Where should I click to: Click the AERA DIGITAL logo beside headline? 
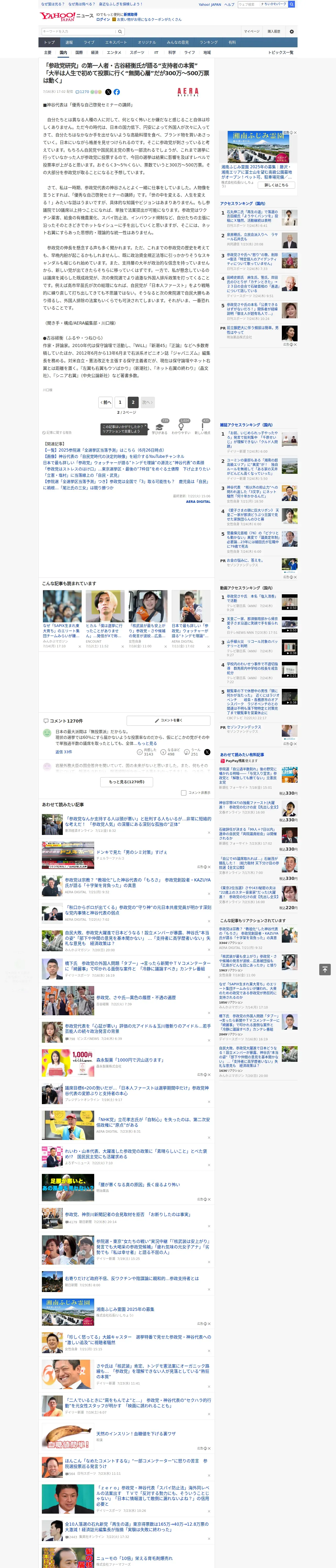188,92
